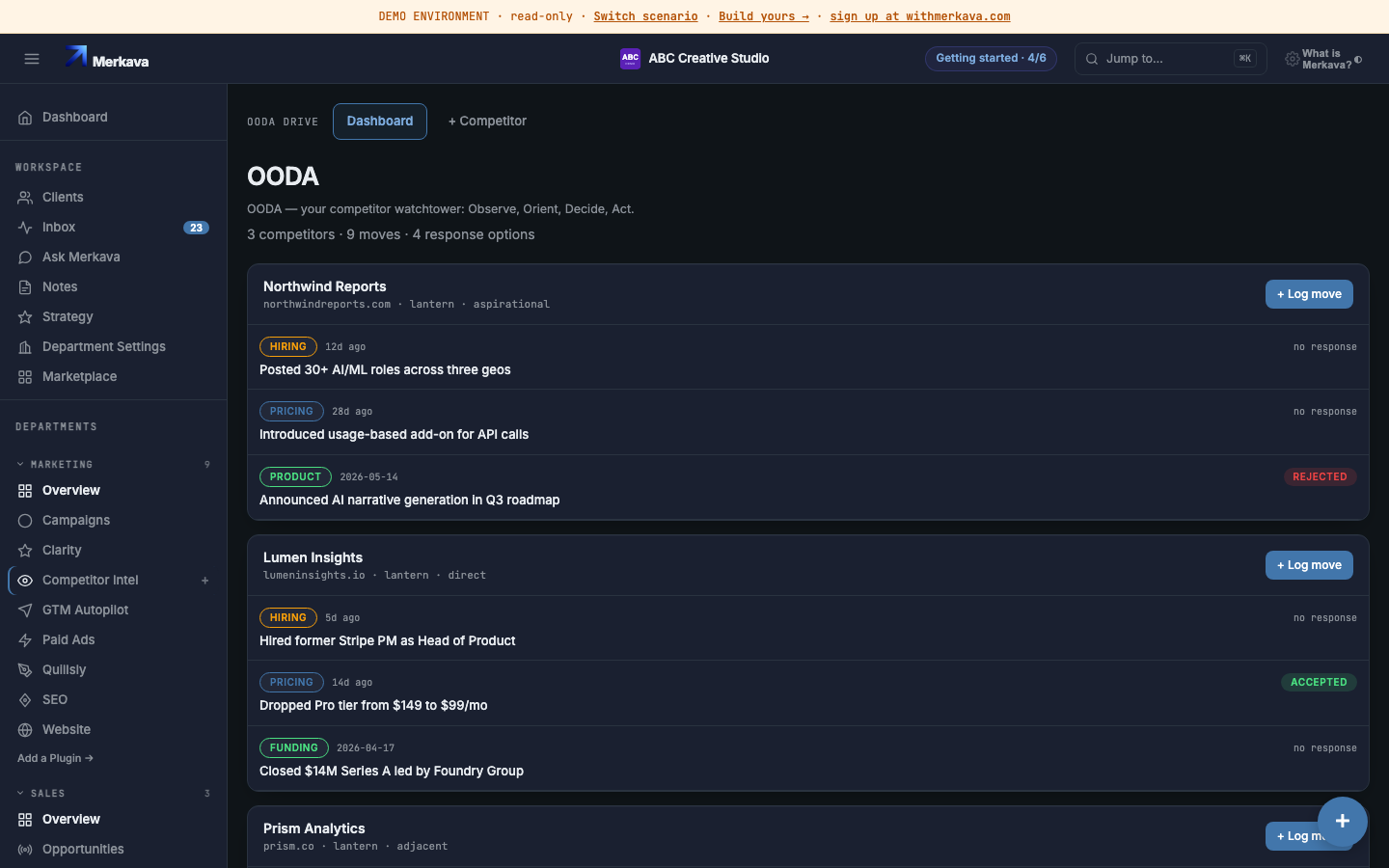The width and height of the screenshot is (1389, 868).
Task: Open the Posted 30+ AI/ML roles move
Action: tap(385, 370)
